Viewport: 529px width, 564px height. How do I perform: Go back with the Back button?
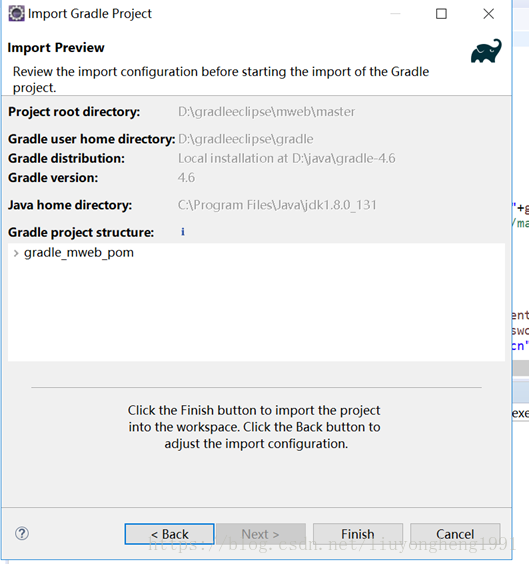coord(169,534)
